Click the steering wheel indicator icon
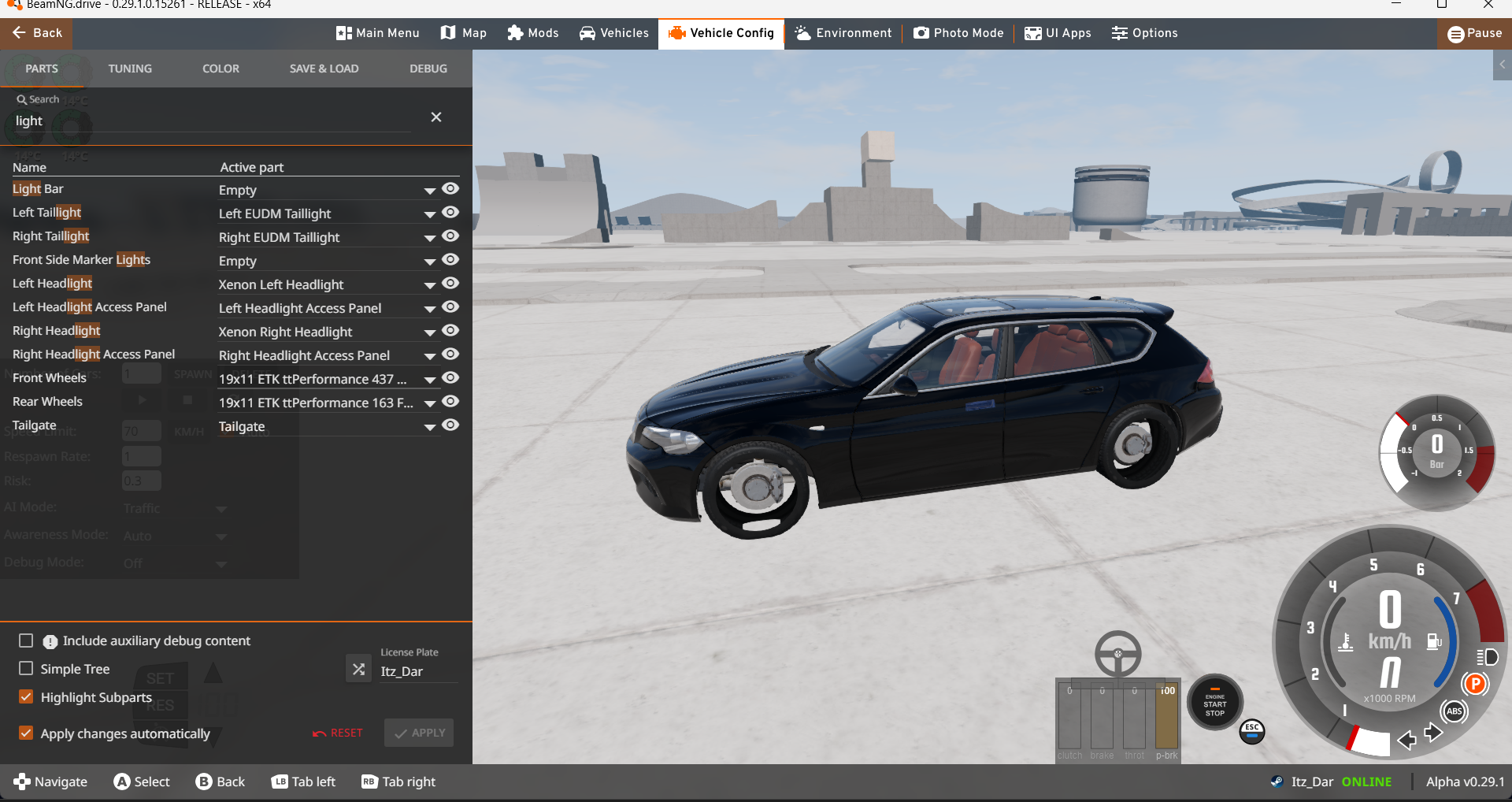 (x=1117, y=653)
